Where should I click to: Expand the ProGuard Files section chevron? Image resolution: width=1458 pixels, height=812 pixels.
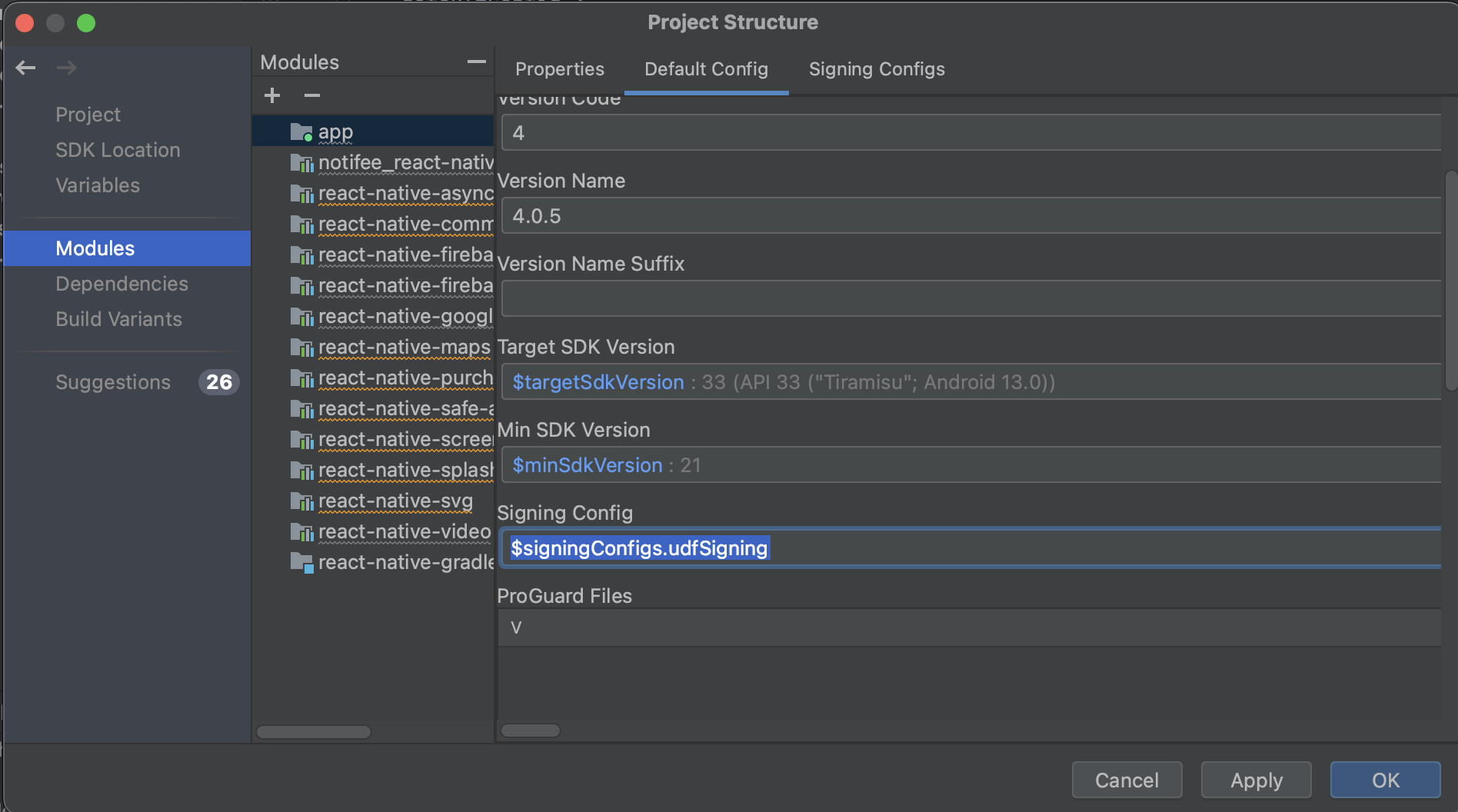516,627
